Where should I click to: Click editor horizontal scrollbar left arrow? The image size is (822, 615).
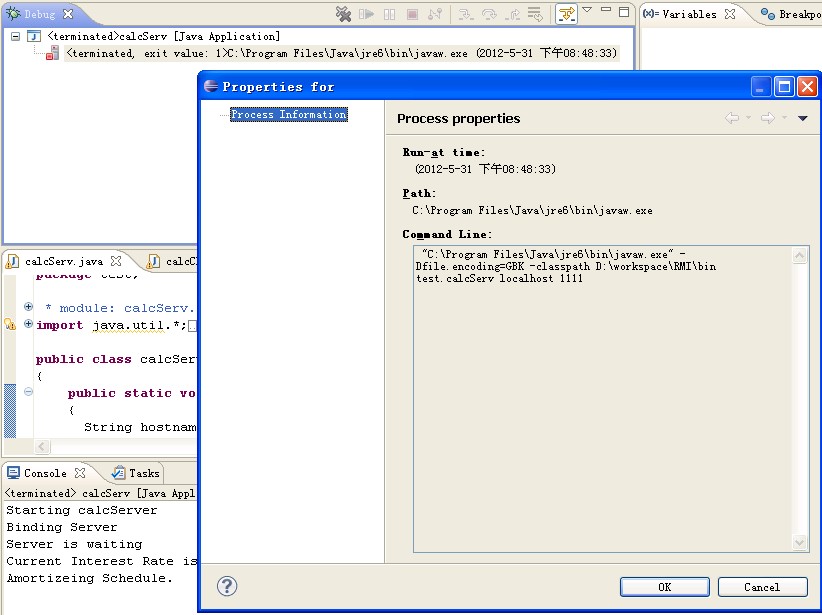[42, 447]
